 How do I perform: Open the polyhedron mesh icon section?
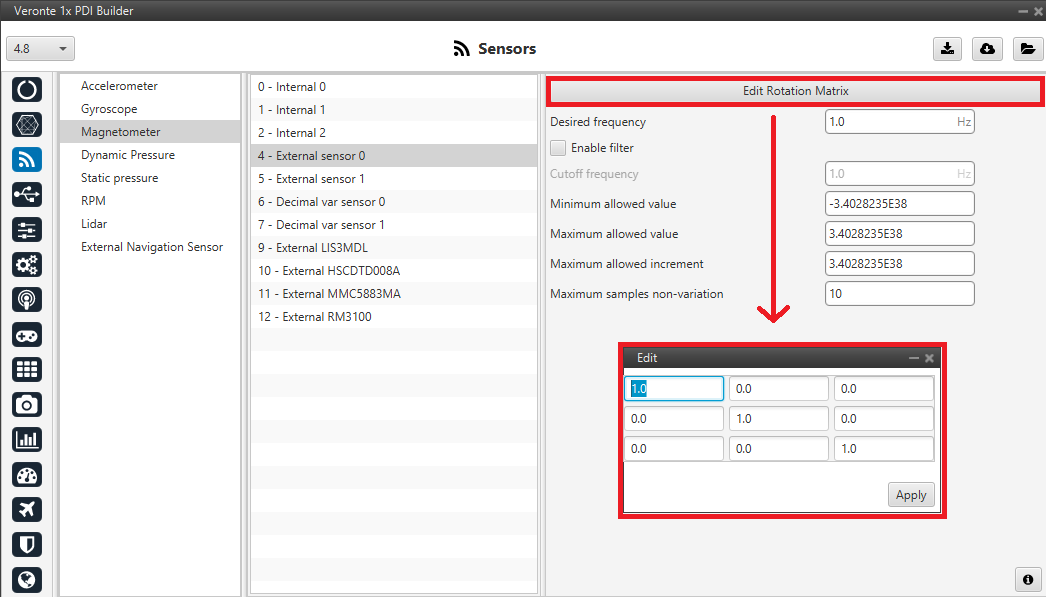(27, 125)
